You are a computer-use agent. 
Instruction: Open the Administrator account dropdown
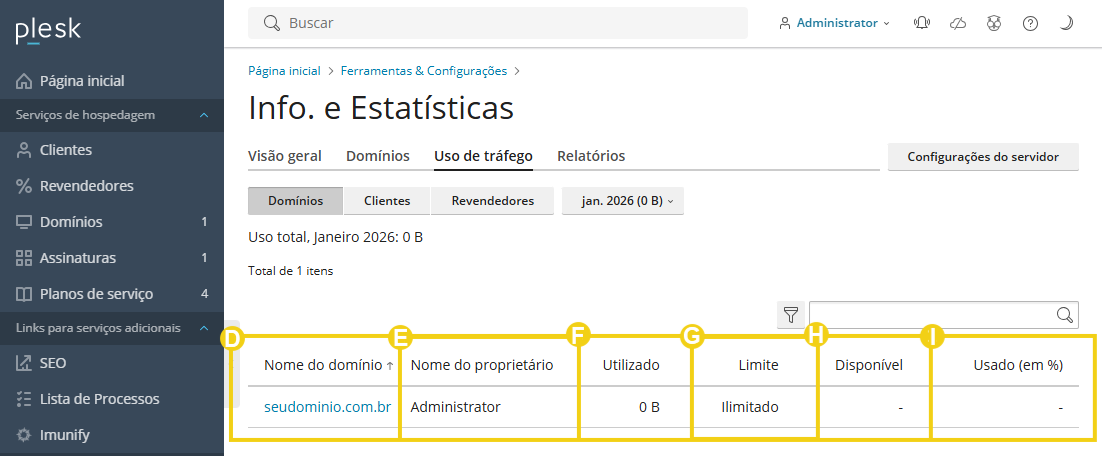834,23
